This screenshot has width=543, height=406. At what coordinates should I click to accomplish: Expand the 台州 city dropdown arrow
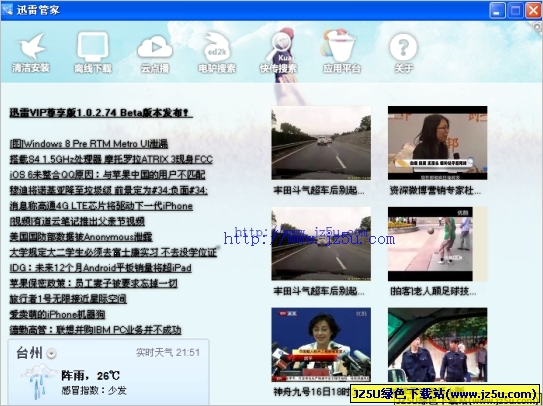pos(52,354)
